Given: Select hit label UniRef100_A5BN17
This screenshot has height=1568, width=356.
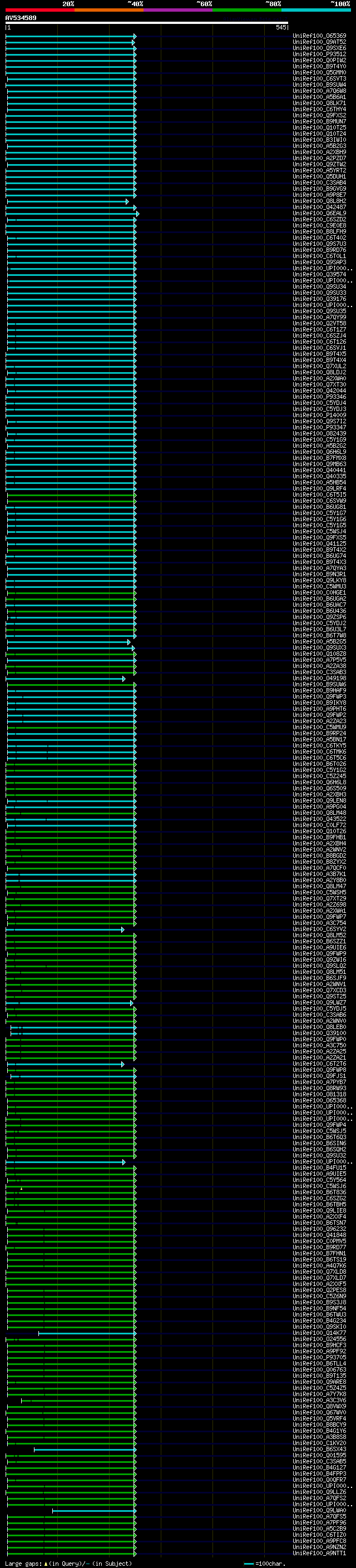Looking at the screenshot, I should point(319,740).
